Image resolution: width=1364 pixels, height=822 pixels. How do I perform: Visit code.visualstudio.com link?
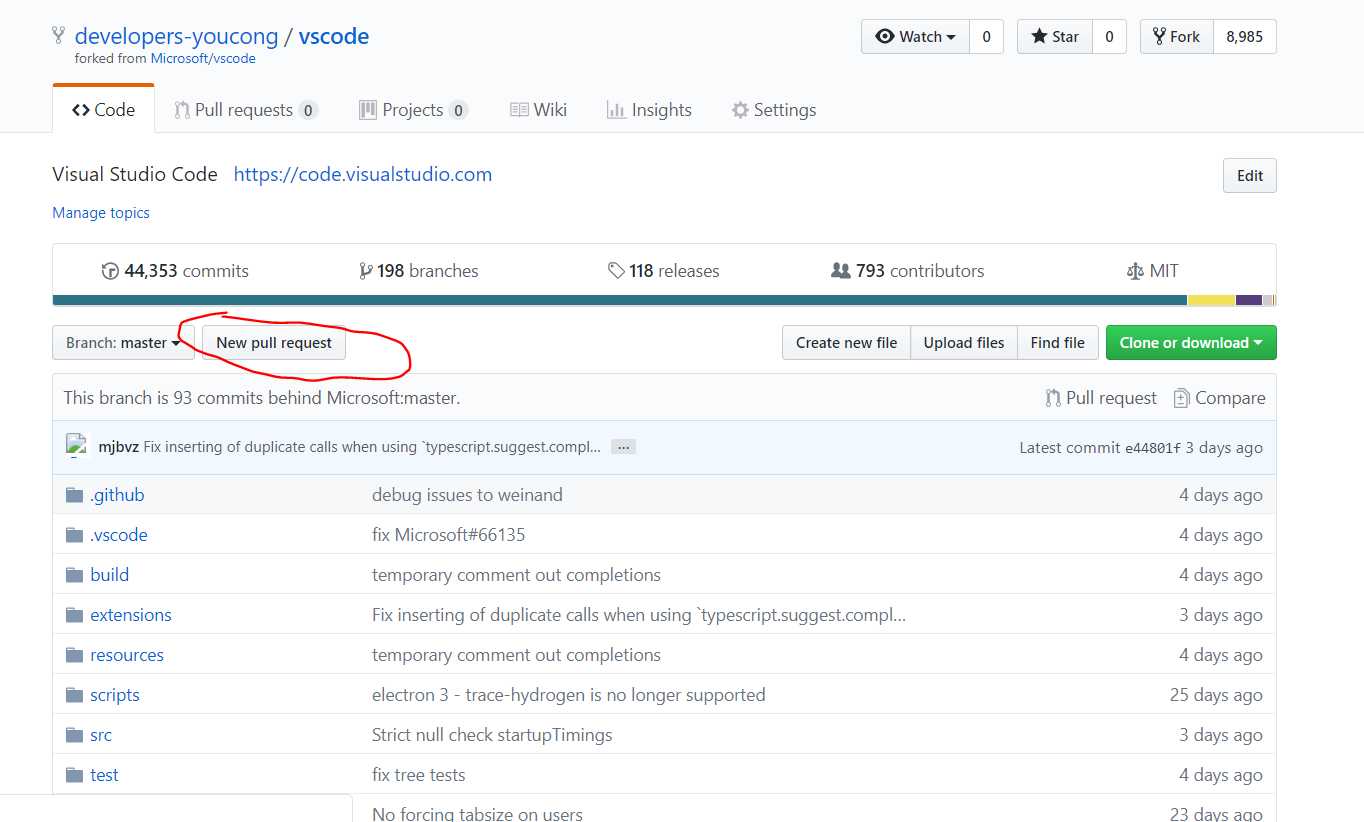(363, 174)
